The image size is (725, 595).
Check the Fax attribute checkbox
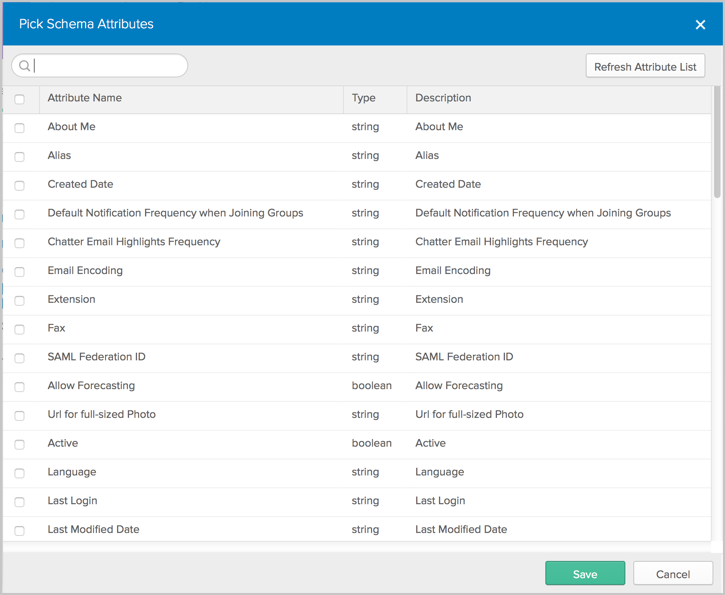(19, 329)
